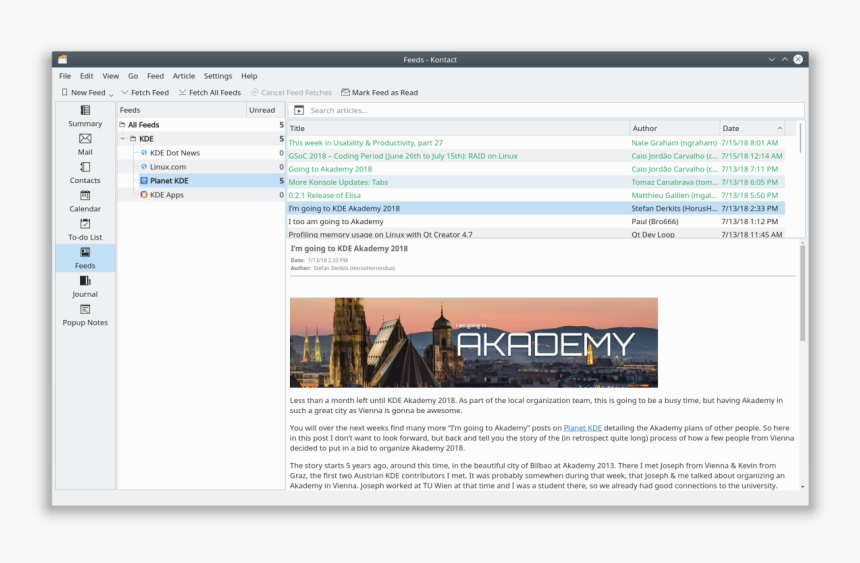Follow the Planet KDE link in article
This screenshot has width=860, height=563.
point(582,428)
